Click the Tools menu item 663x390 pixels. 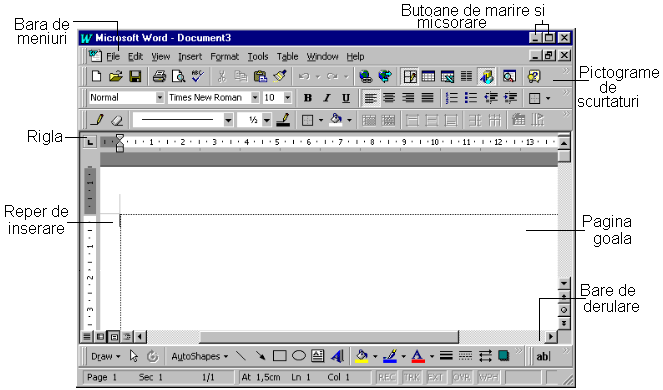pyautogui.click(x=258, y=56)
